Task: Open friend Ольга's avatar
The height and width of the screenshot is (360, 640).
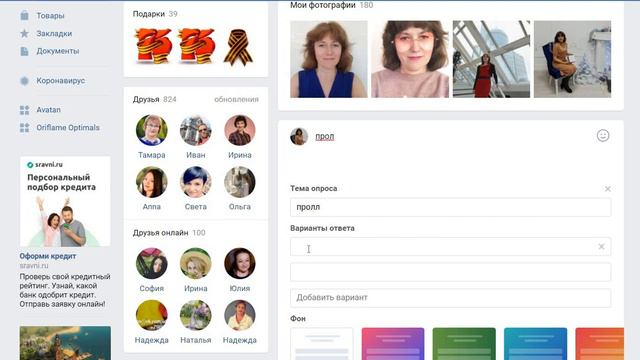Action: pos(240,182)
